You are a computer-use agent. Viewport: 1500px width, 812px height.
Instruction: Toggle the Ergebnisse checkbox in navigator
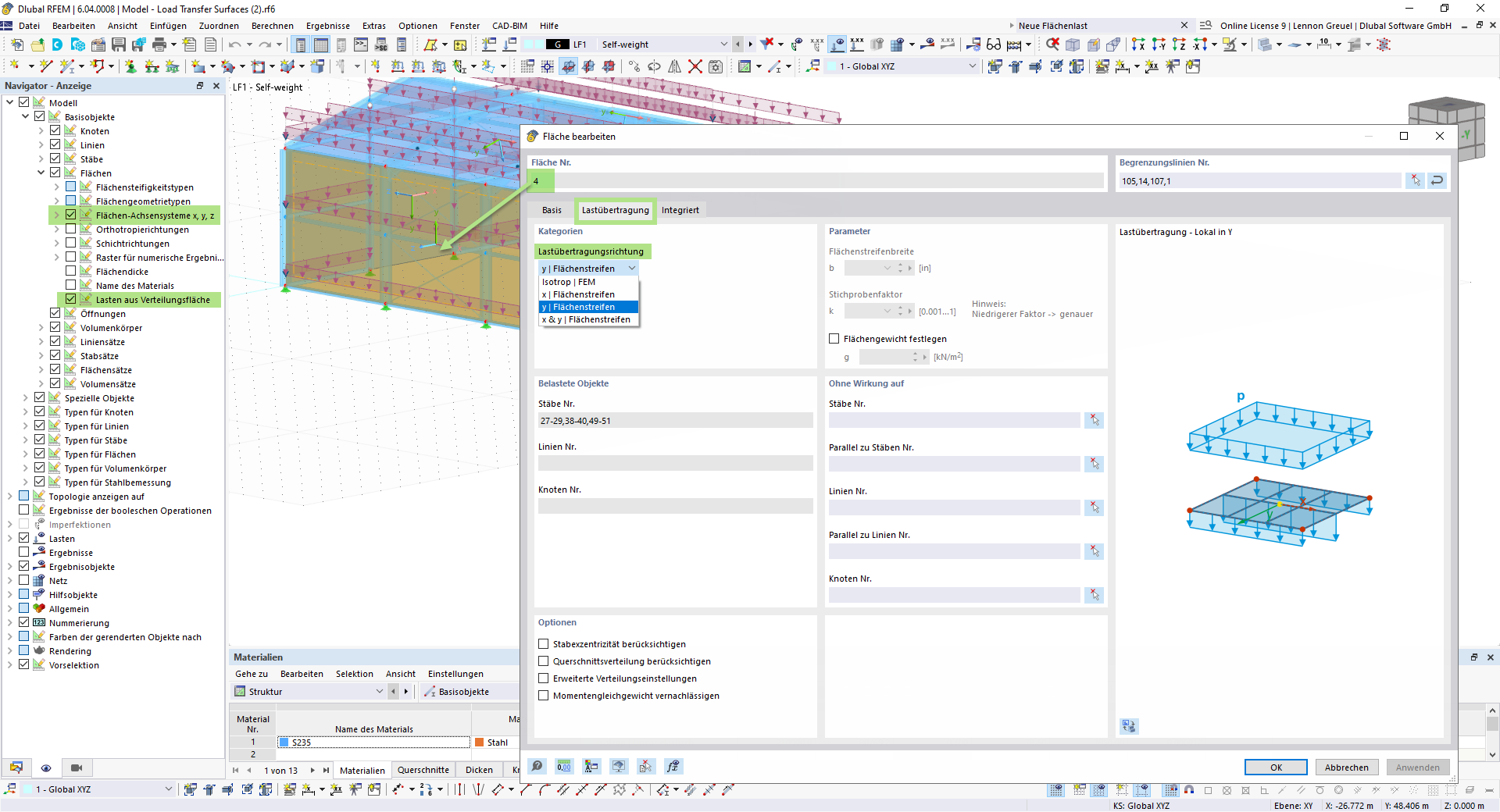coord(24,553)
